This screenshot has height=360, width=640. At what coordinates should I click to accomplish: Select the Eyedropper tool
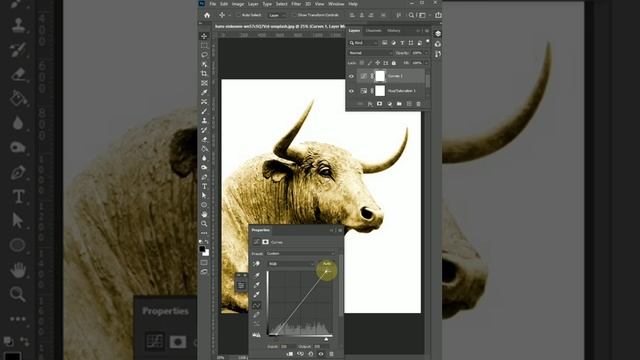tap(204, 92)
